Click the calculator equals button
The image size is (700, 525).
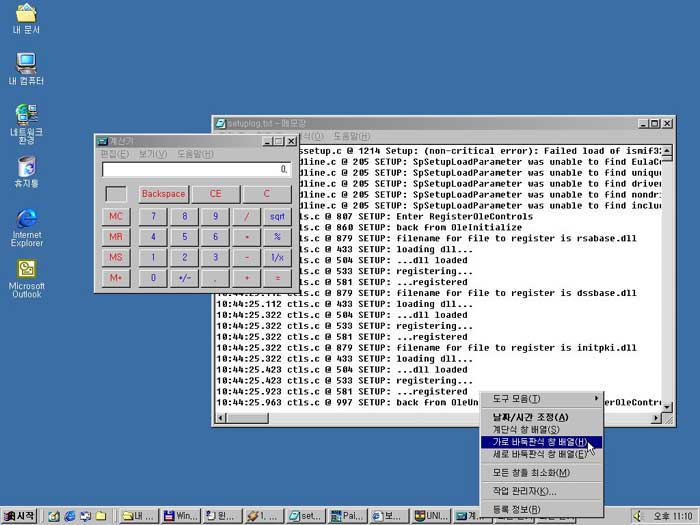point(277,278)
